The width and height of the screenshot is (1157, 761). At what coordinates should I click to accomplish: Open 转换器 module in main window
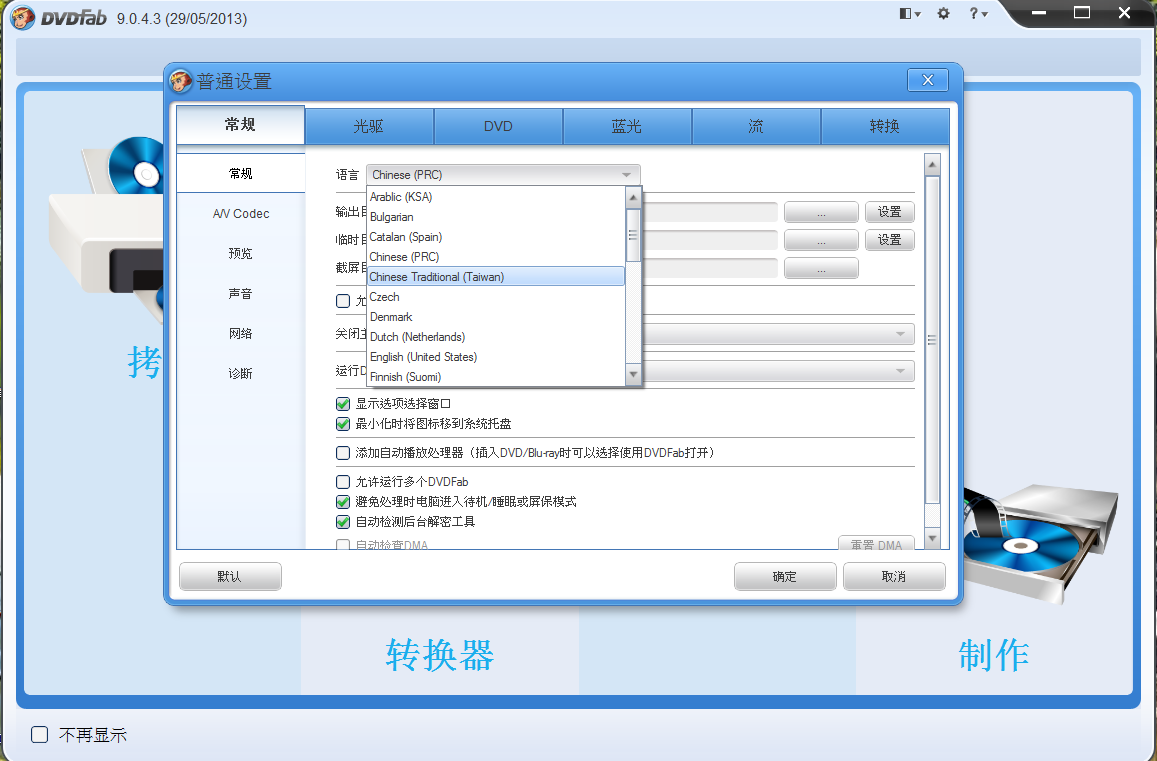click(440, 655)
